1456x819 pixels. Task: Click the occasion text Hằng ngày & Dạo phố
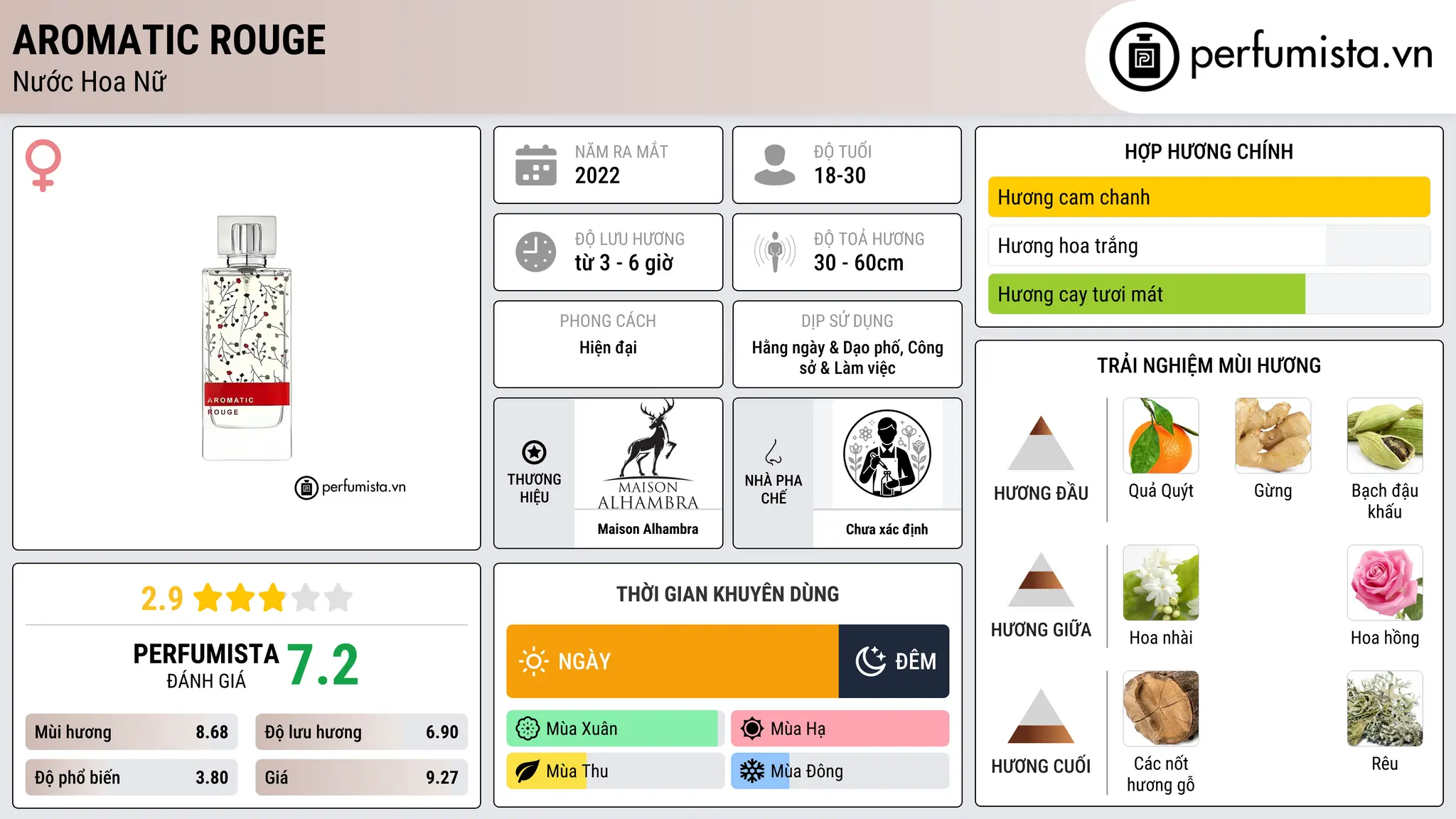point(827,348)
